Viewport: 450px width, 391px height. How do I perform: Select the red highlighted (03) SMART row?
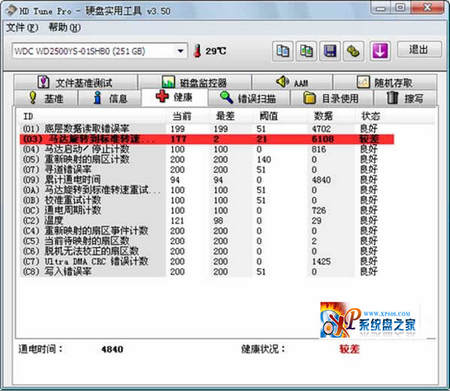pyautogui.click(x=207, y=139)
